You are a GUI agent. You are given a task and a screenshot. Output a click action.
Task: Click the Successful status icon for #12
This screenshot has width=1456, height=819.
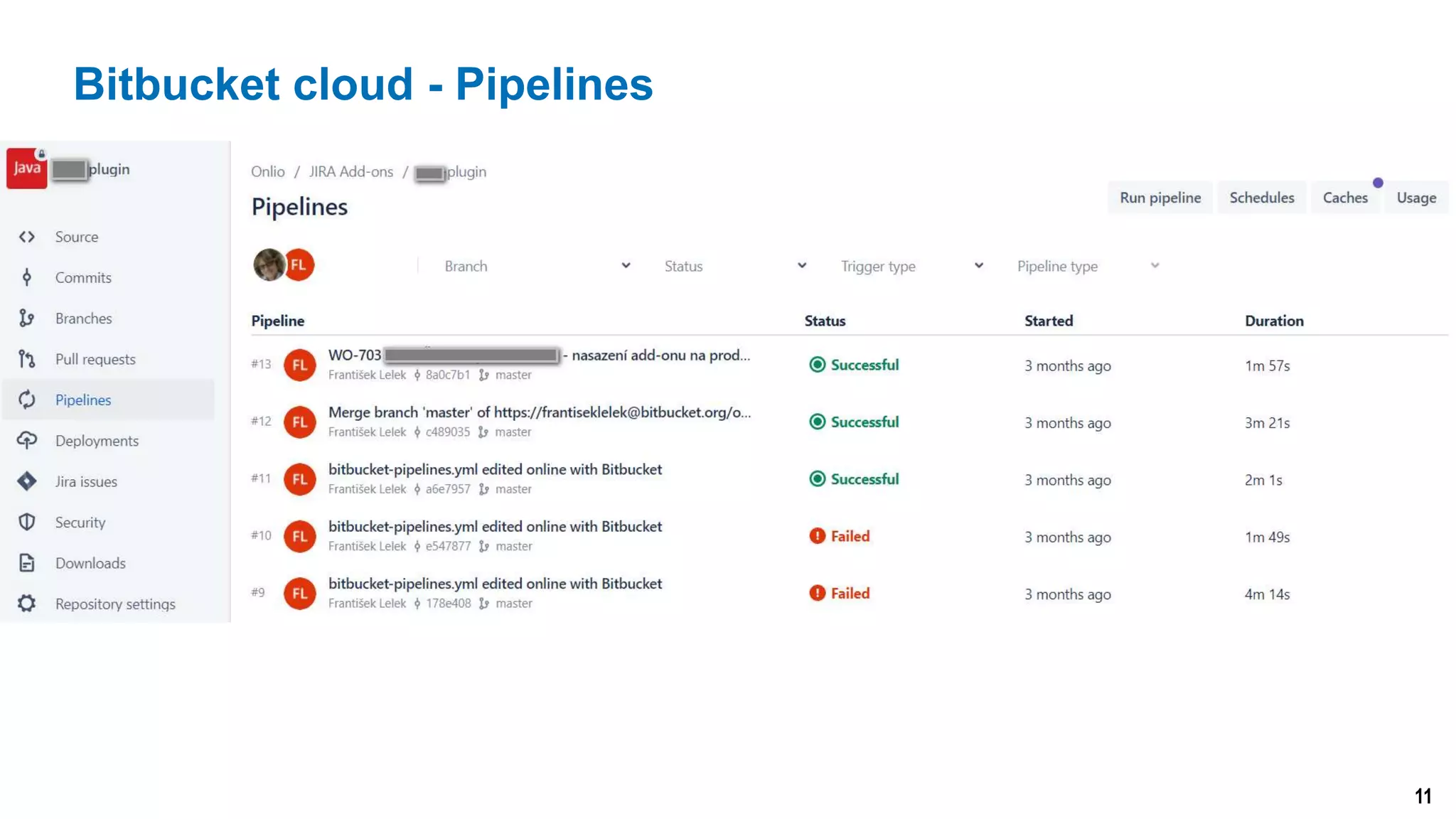tap(818, 422)
